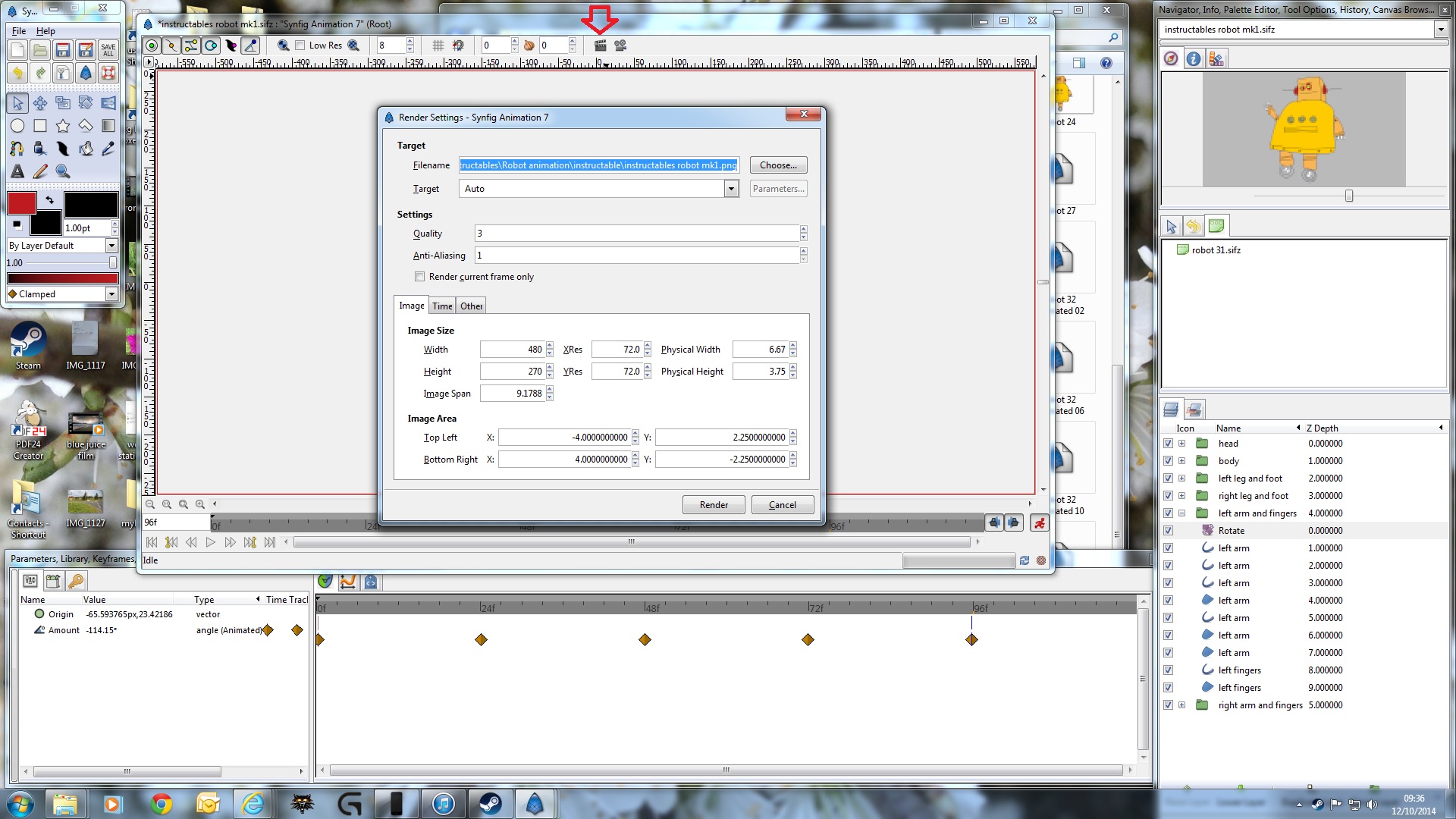The image size is (1456, 819).
Task: Open the By Layer Default dropdown
Action: tap(62, 246)
